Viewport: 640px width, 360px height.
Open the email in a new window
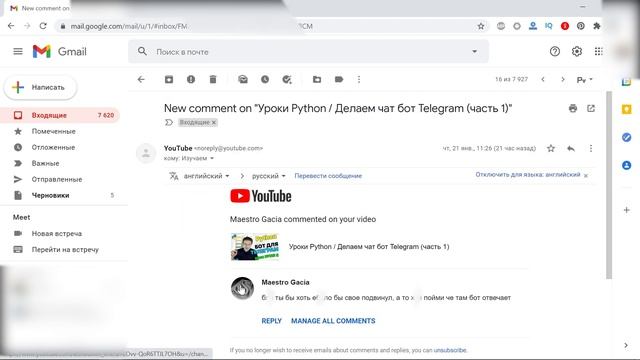pos(591,109)
